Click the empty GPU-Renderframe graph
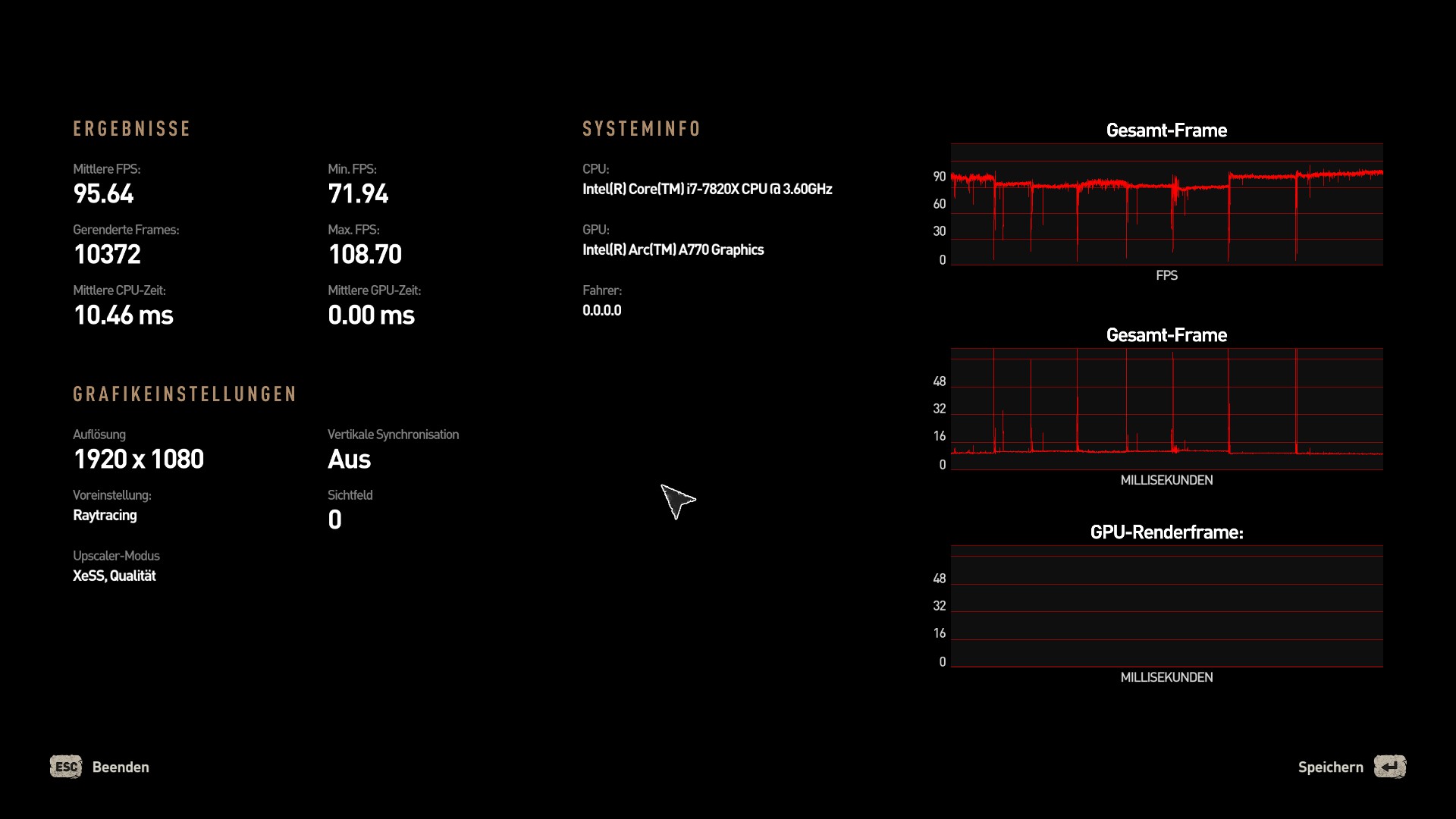The image size is (1456, 819). coord(1166,607)
